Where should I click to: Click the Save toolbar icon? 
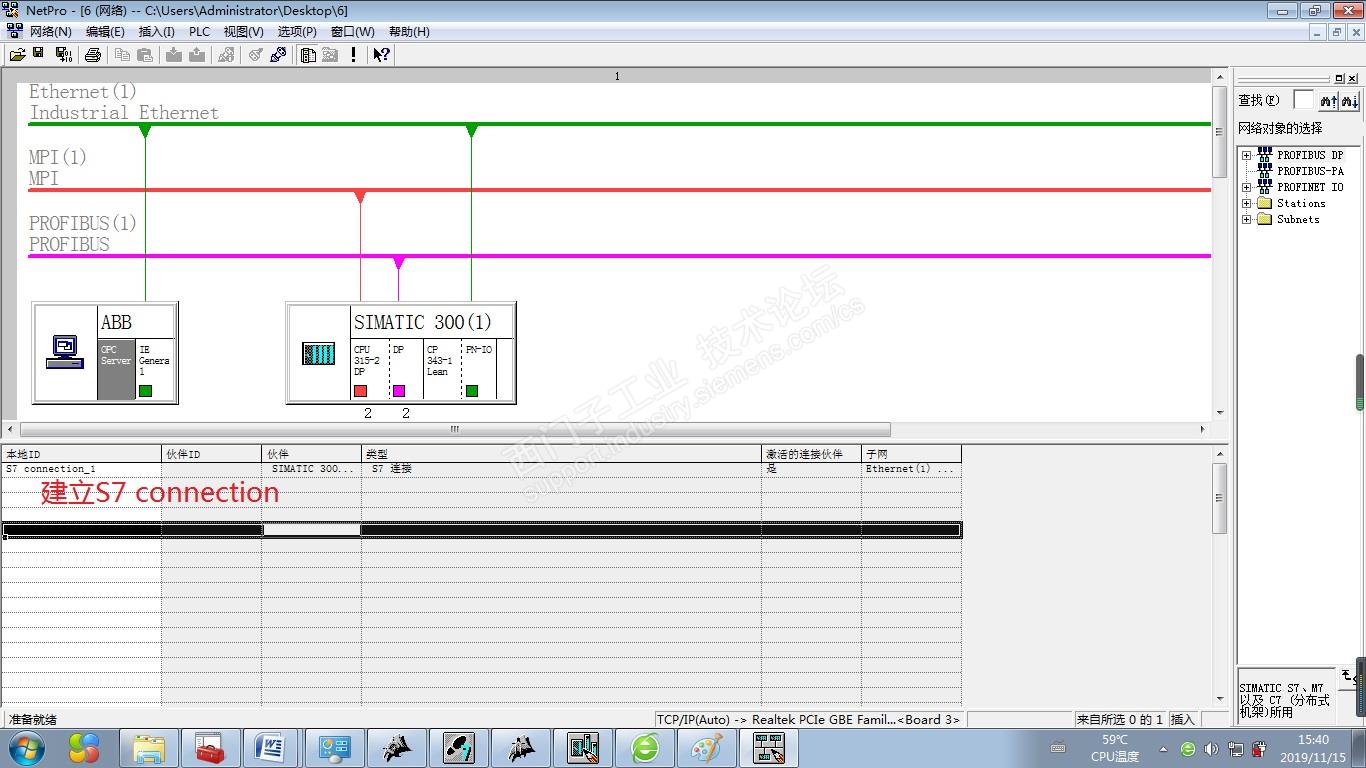[39, 54]
